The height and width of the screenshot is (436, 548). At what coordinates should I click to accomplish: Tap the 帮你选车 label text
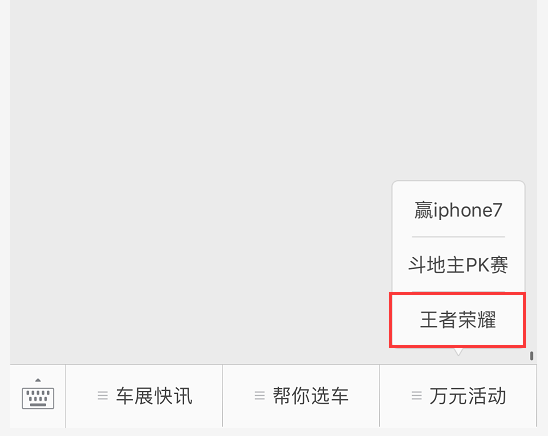pos(311,396)
